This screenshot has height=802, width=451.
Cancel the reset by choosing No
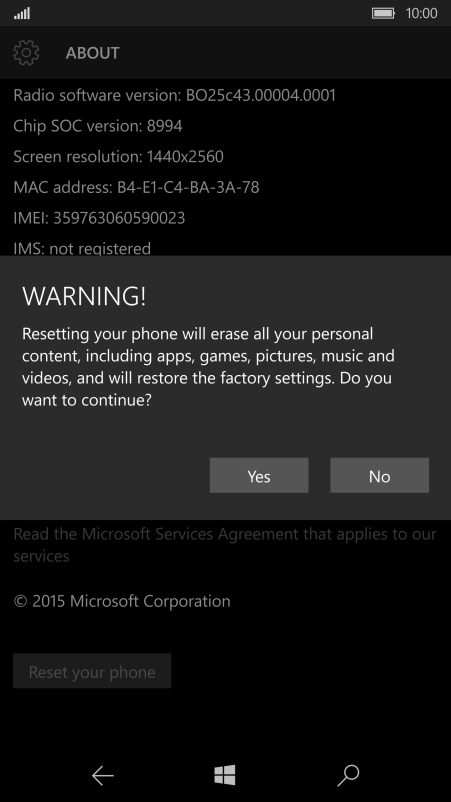pos(379,476)
